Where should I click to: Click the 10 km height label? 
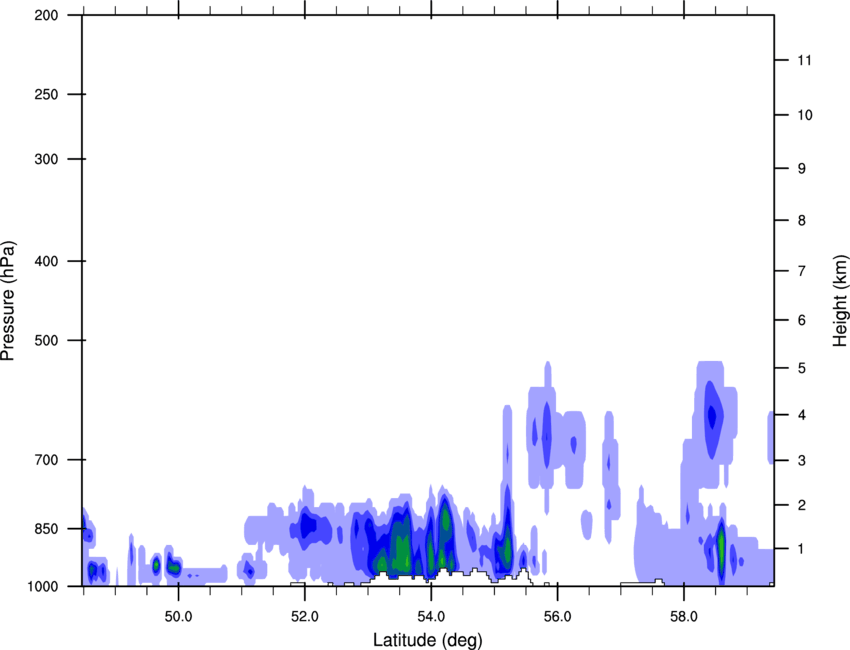[x=805, y=115]
